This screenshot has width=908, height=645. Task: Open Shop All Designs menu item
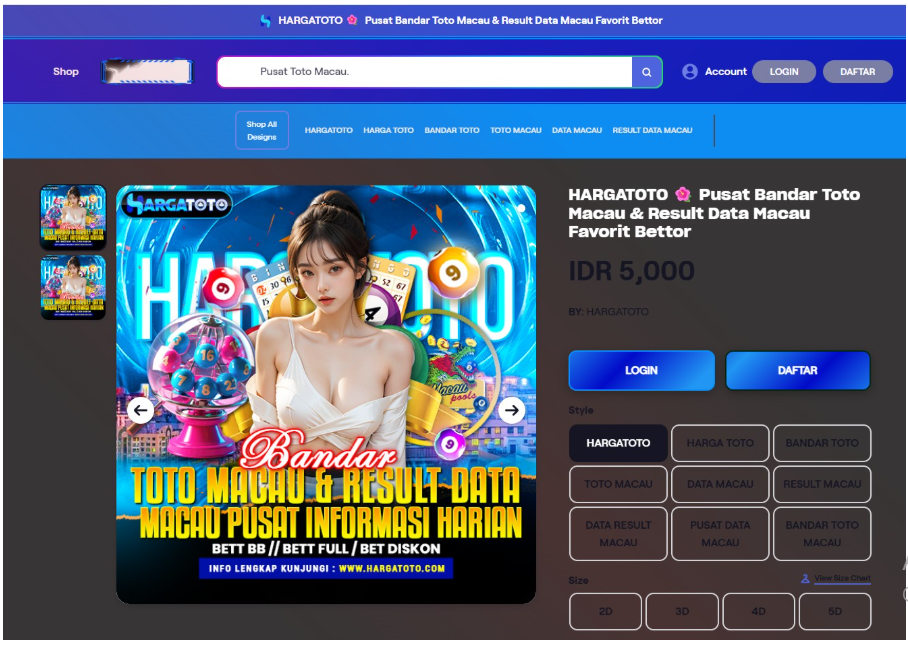point(262,130)
